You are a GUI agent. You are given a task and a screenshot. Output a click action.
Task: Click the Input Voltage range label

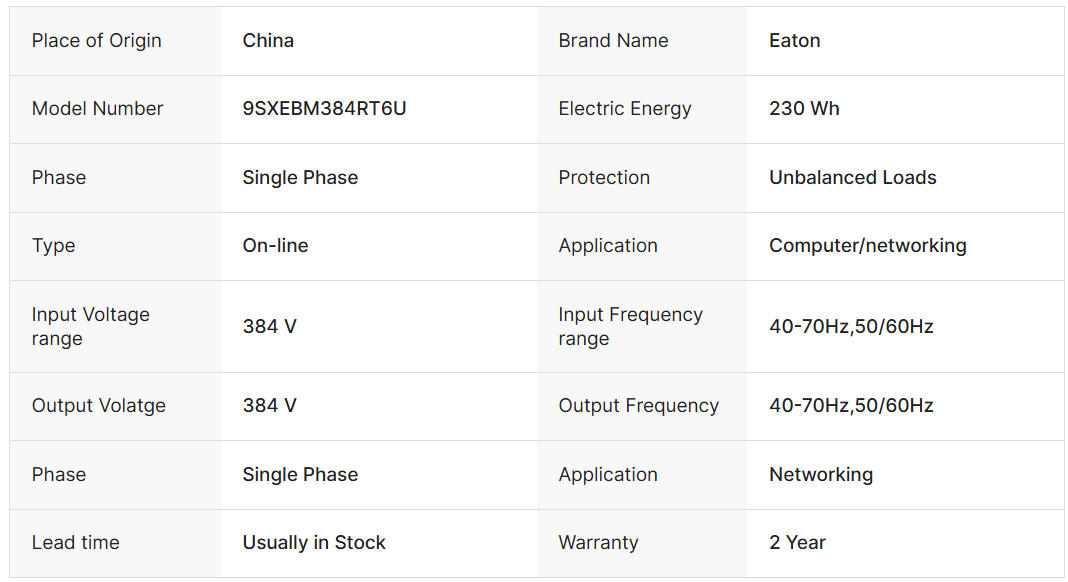point(90,326)
